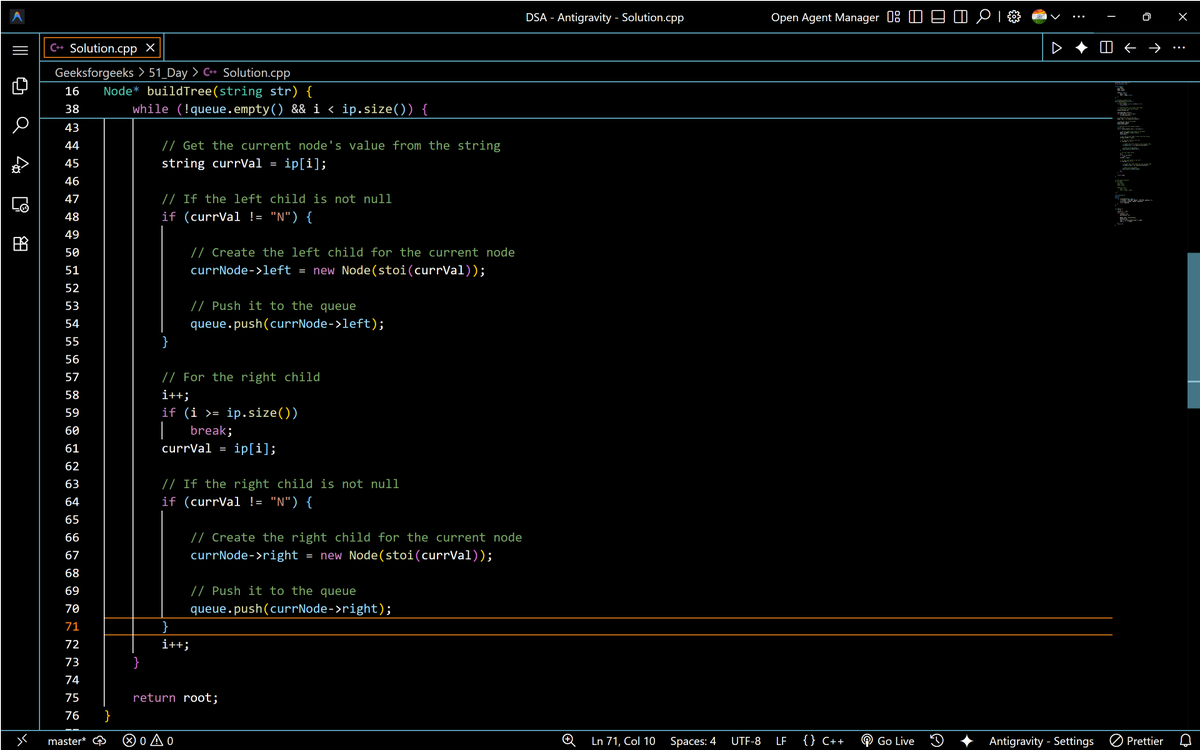Click the Run code play icon

tap(1056, 48)
